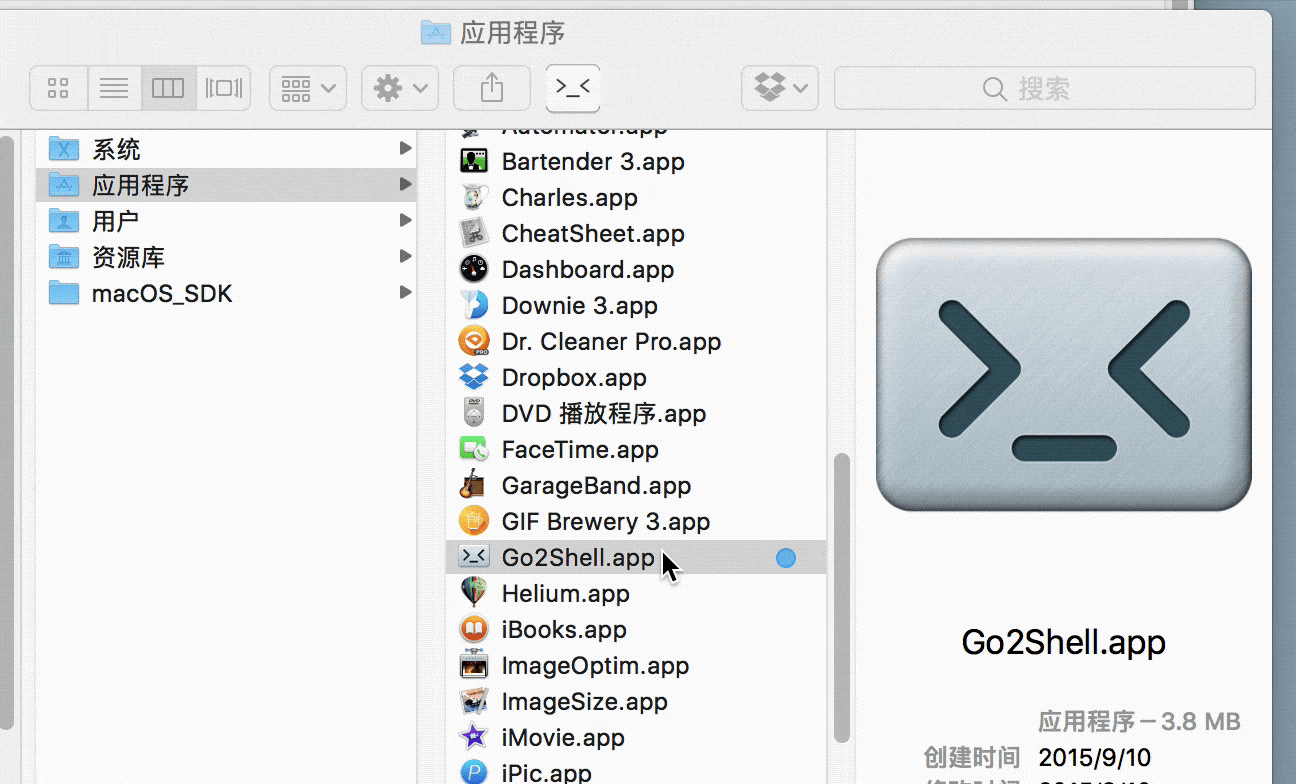Switch to column view mode

(x=168, y=88)
